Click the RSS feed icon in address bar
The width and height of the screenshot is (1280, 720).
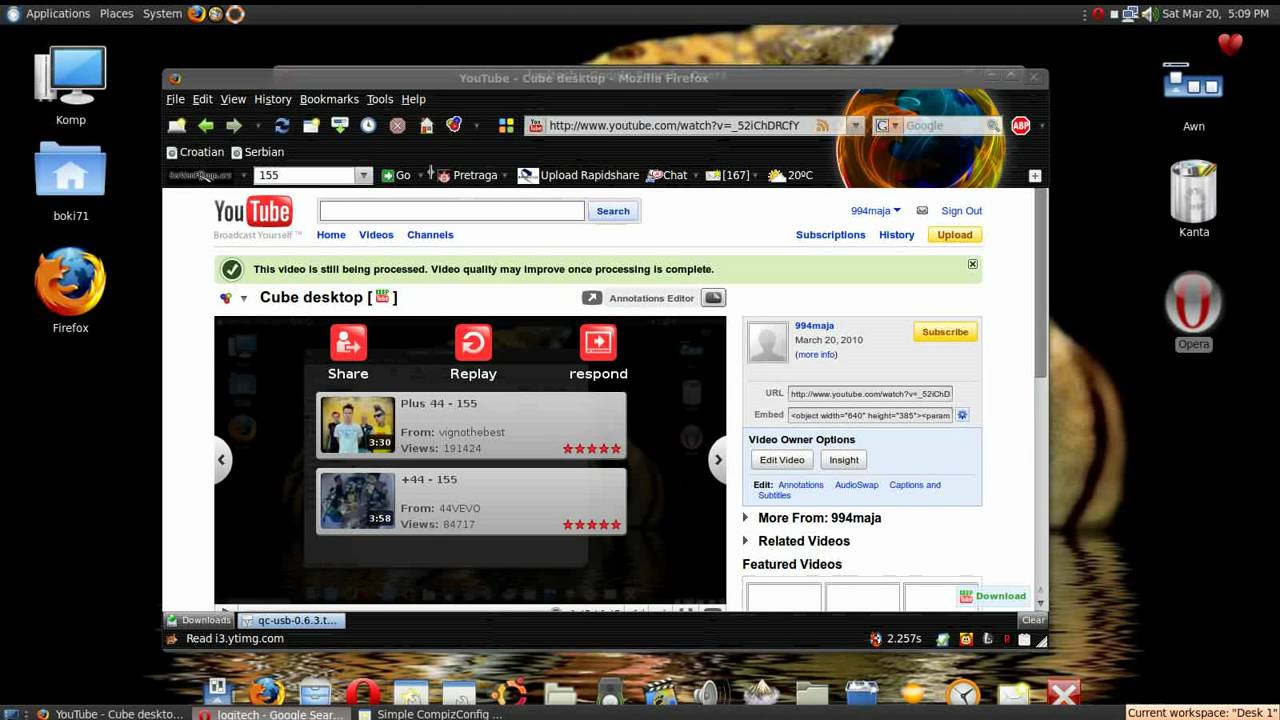[x=822, y=126]
